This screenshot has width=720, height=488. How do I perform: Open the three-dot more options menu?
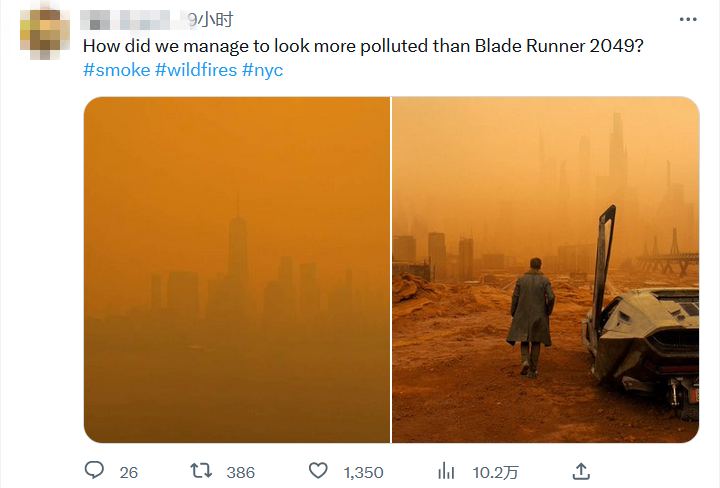click(x=688, y=20)
